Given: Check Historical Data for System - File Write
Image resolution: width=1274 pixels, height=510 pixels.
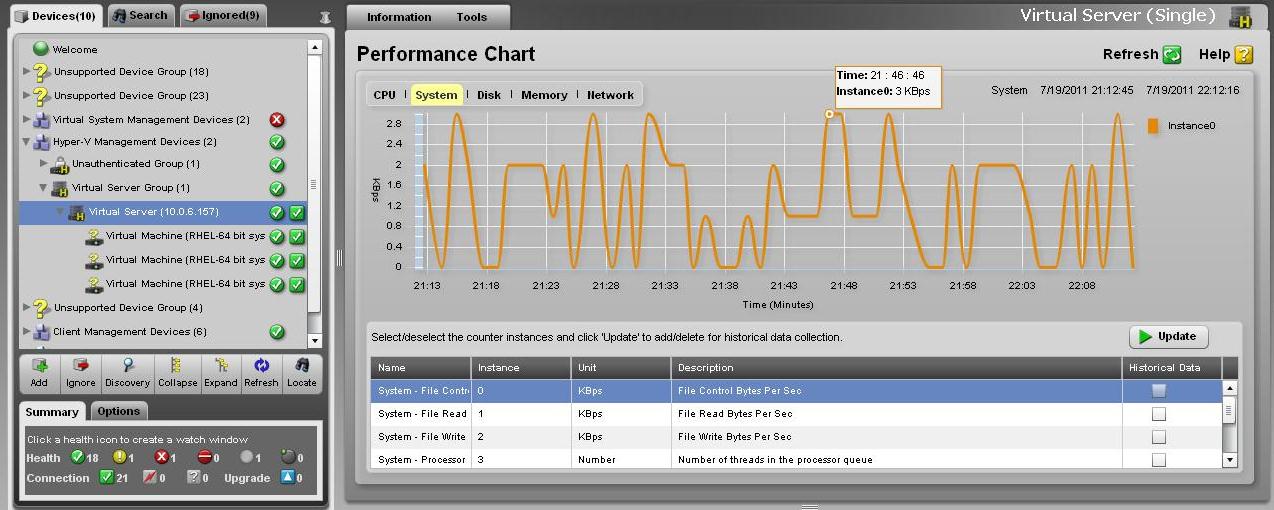Looking at the screenshot, I should click(1159, 437).
